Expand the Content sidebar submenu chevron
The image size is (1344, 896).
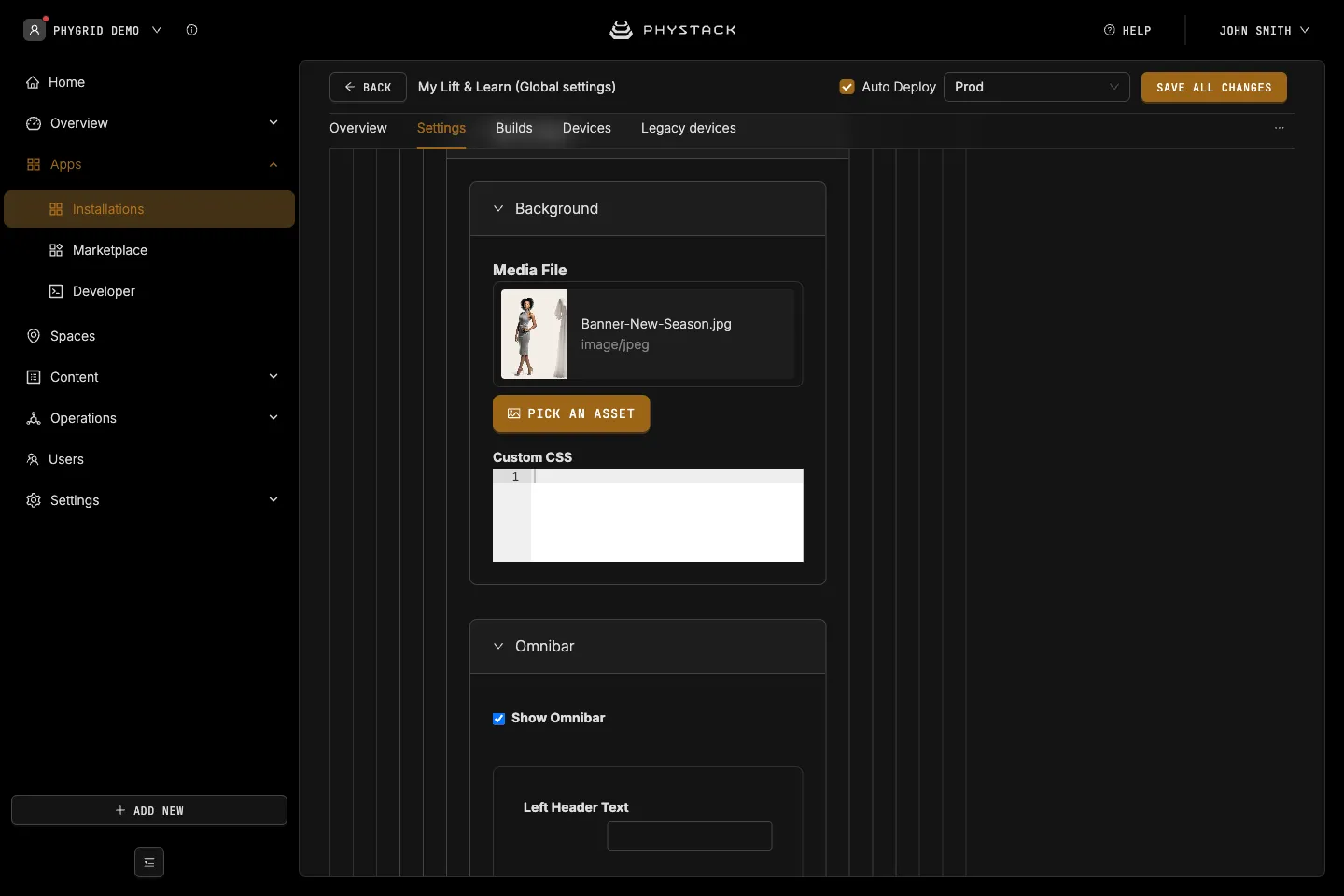coord(273,377)
